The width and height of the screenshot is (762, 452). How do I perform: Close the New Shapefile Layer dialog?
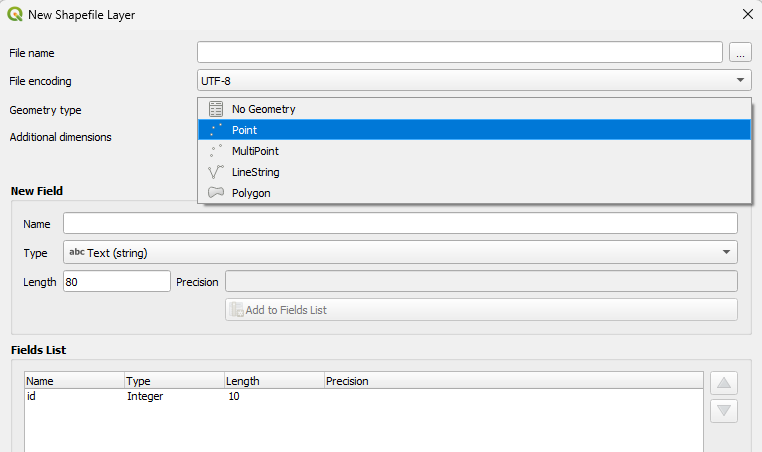tap(748, 14)
